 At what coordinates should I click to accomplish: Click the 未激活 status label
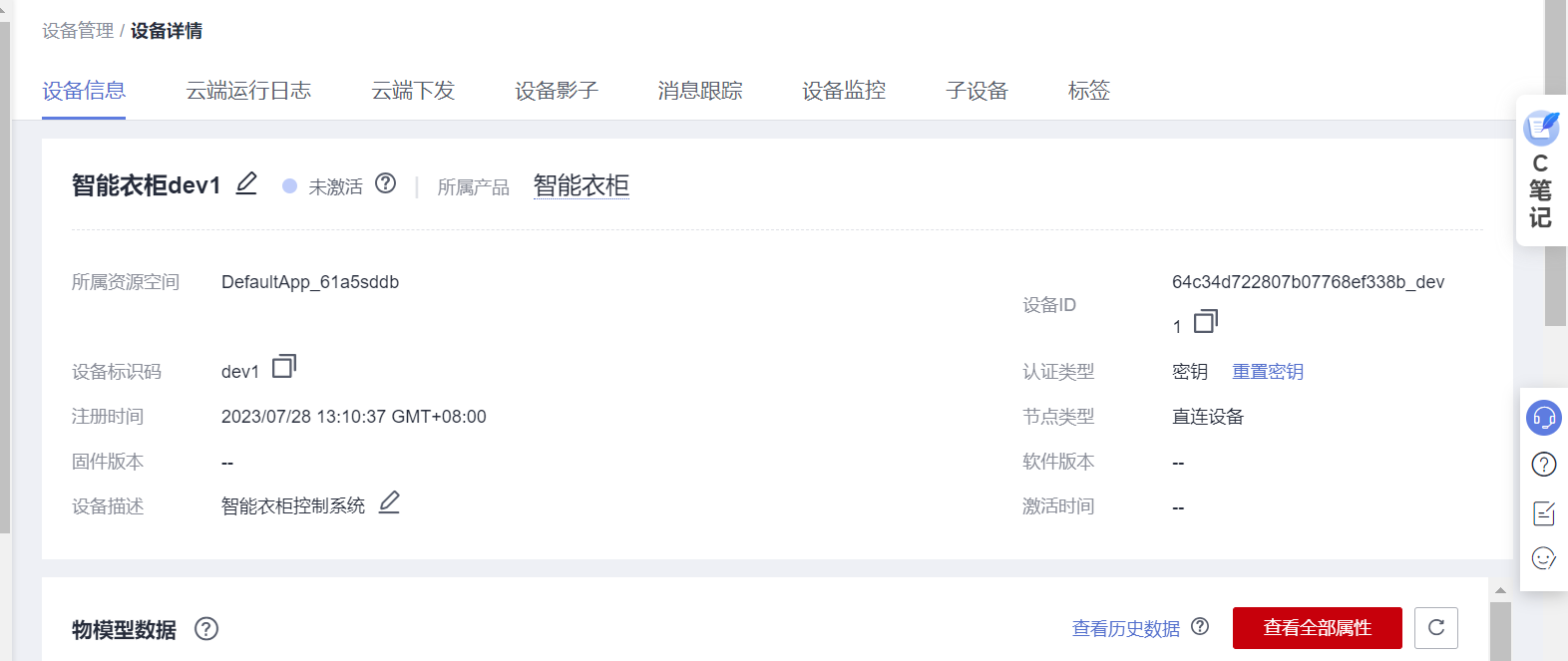coord(335,186)
